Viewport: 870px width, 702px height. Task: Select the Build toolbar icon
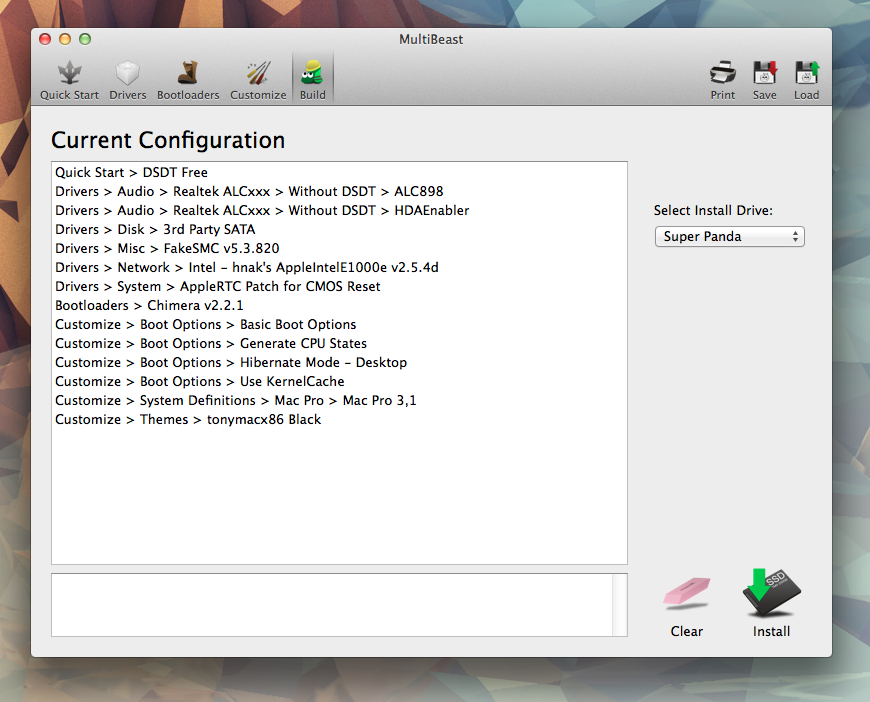pyautogui.click(x=312, y=75)
